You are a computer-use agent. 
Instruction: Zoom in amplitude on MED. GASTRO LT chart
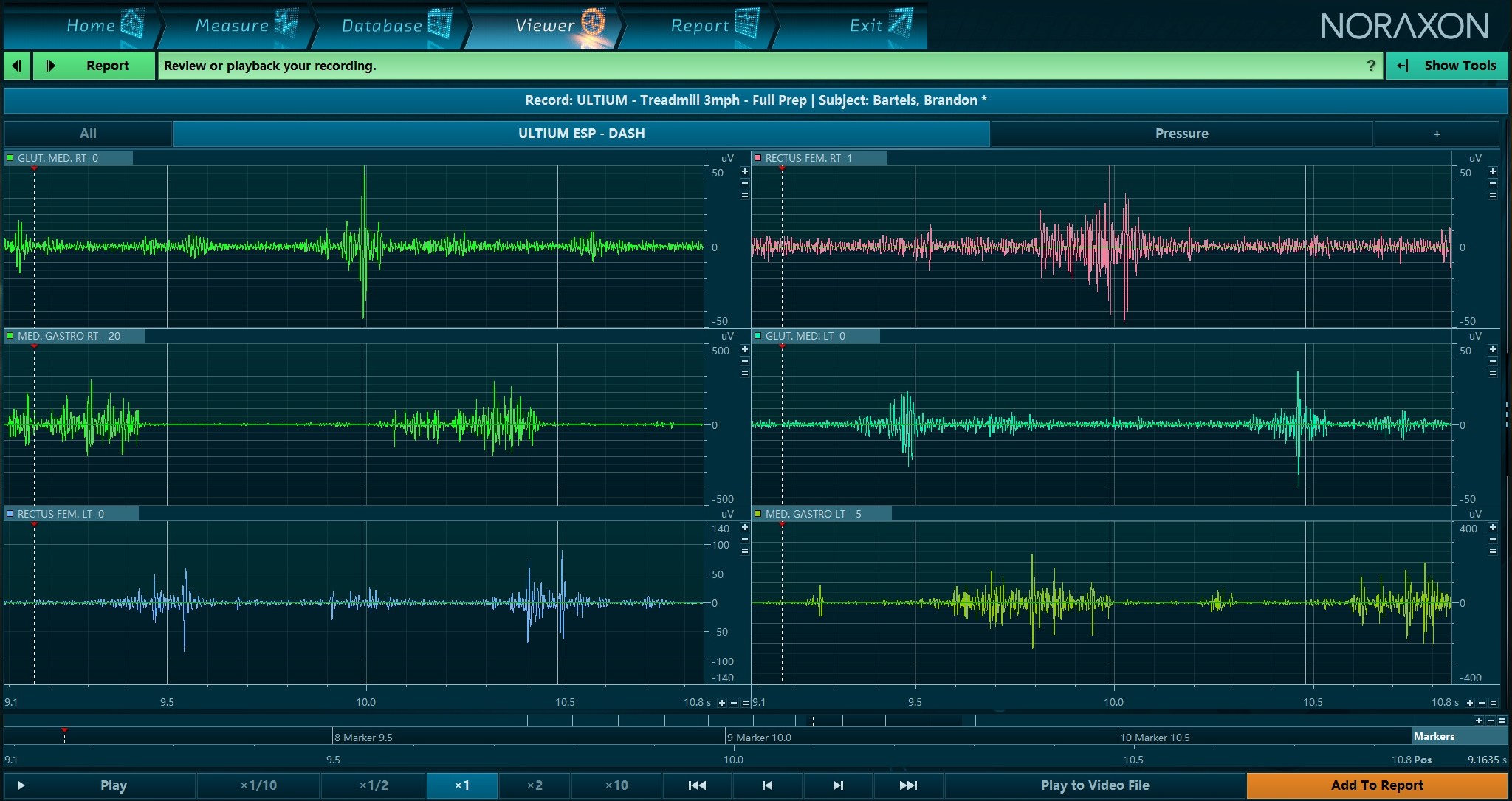[x=1493, y=527]
